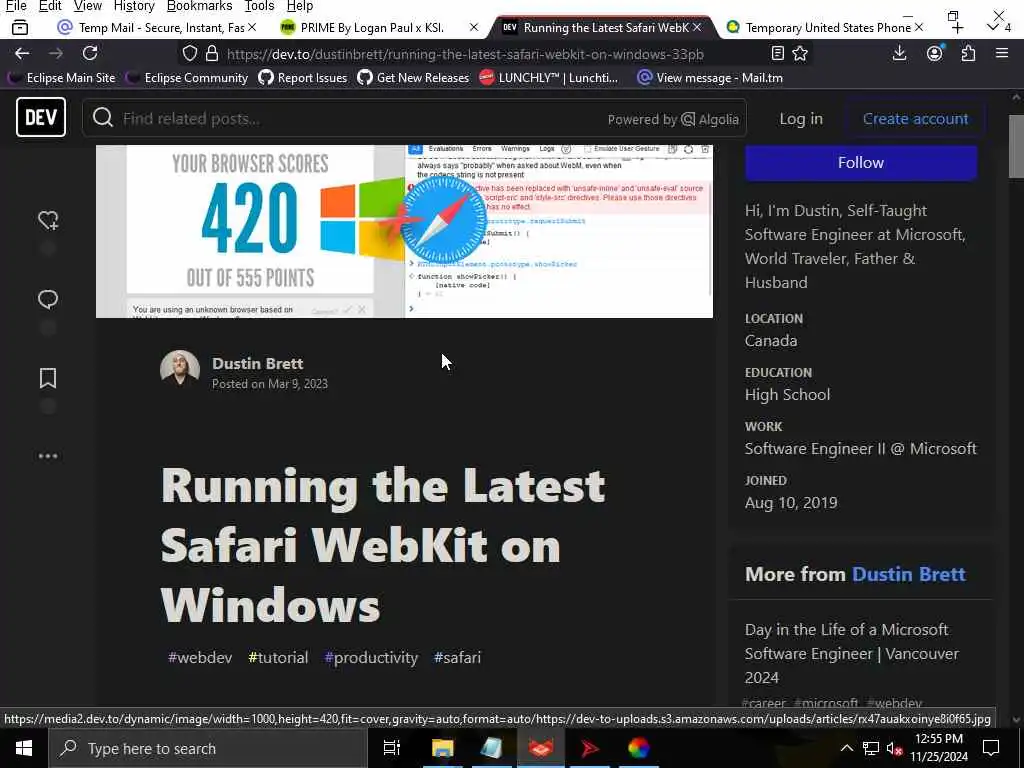This screenshot has width=1024, height=768.
Task: Open Task View on the taskbar
Action: click(392, 748)
